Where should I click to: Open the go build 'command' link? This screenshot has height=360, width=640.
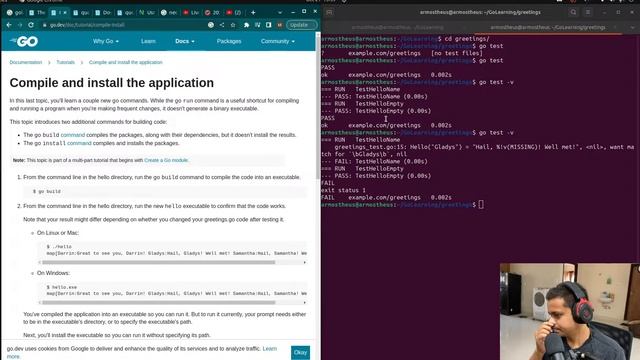(x=73, y=135)
